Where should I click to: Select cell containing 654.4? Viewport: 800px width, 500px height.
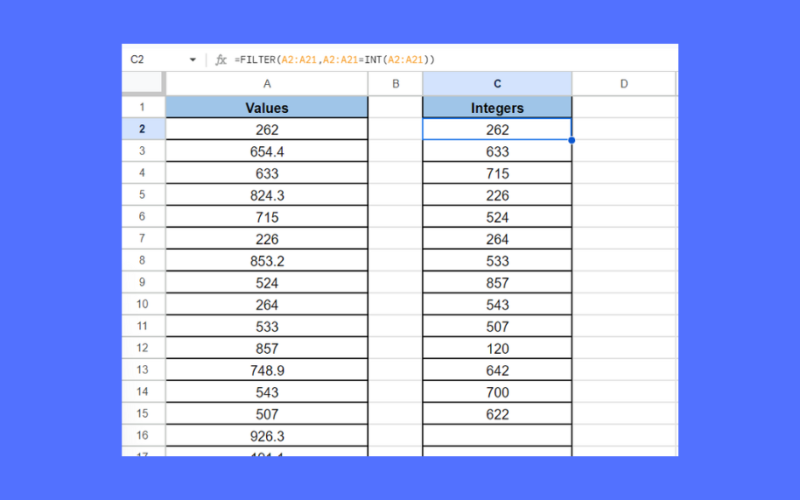click(266, 151)
